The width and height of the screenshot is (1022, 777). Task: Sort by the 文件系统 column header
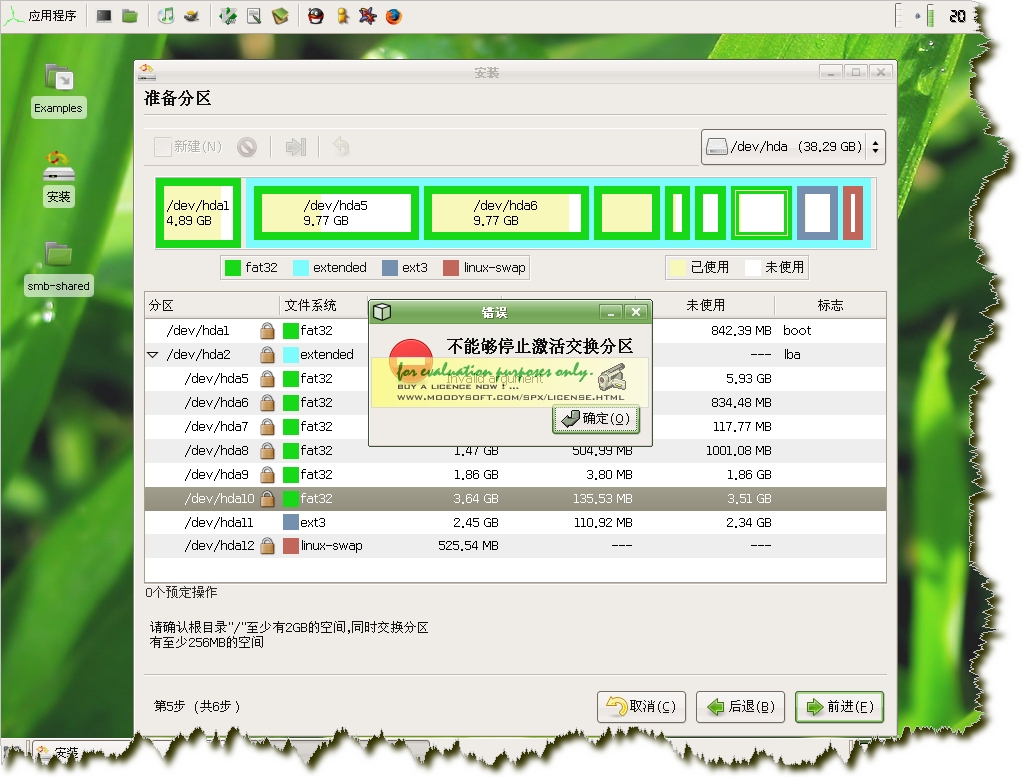click(324, 305)
